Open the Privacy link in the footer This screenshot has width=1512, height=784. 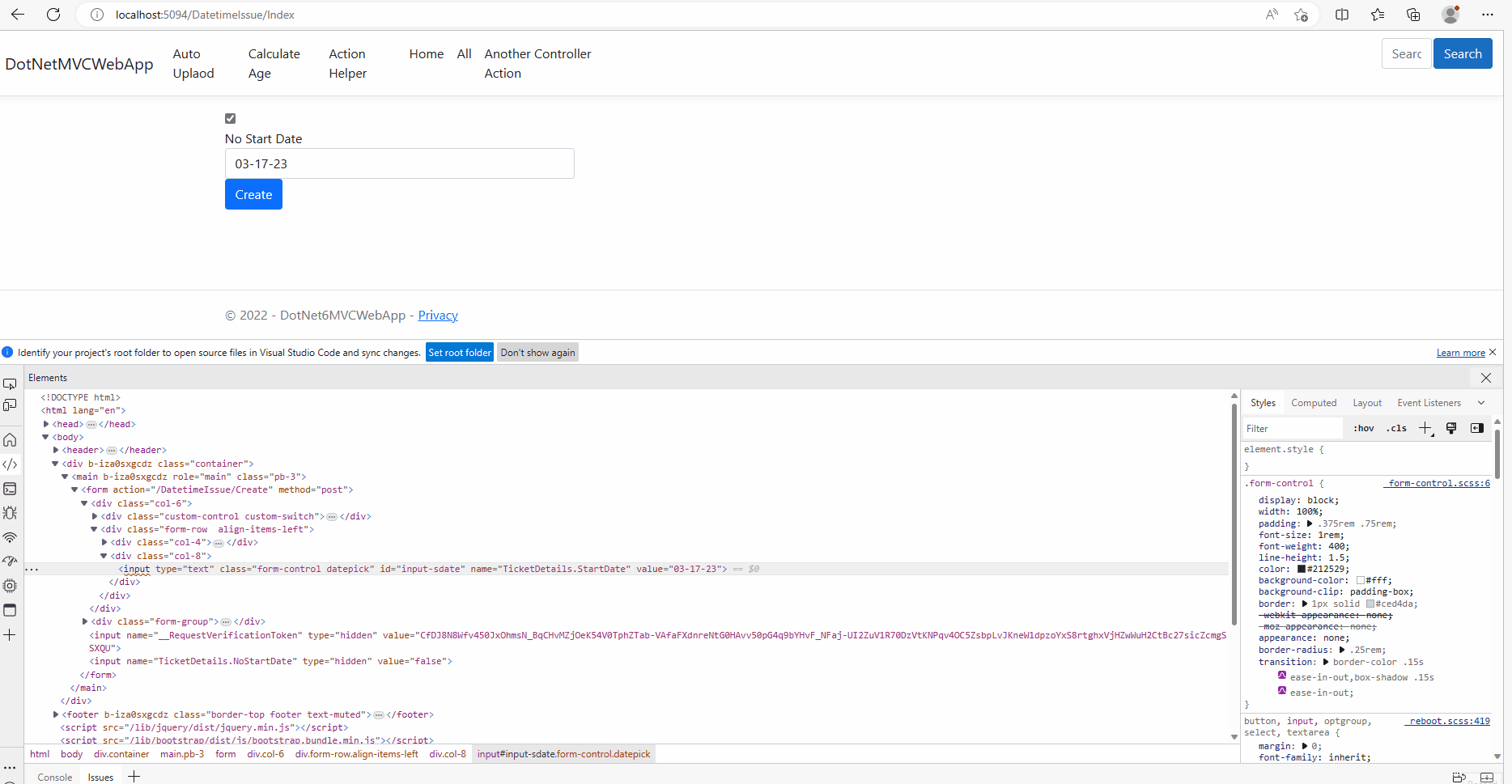pyautogui.click(x=437, y=315)
